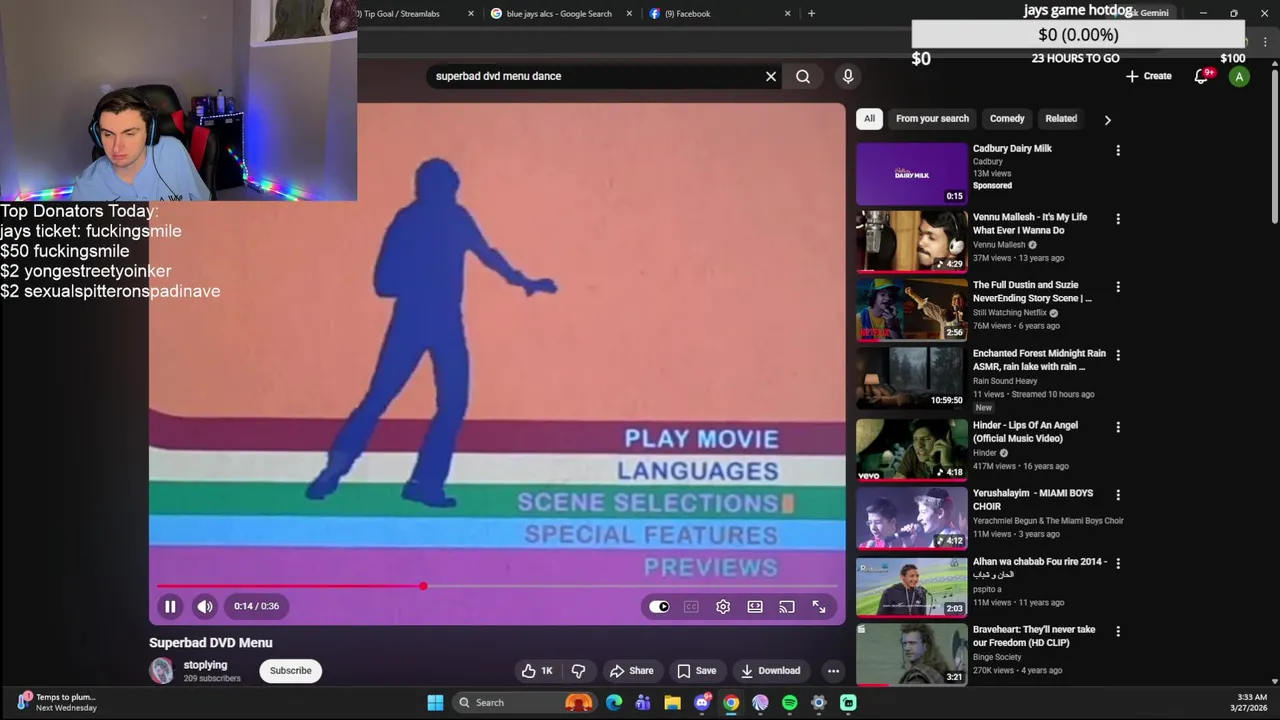Save the video to a playlist

point(696,671)
